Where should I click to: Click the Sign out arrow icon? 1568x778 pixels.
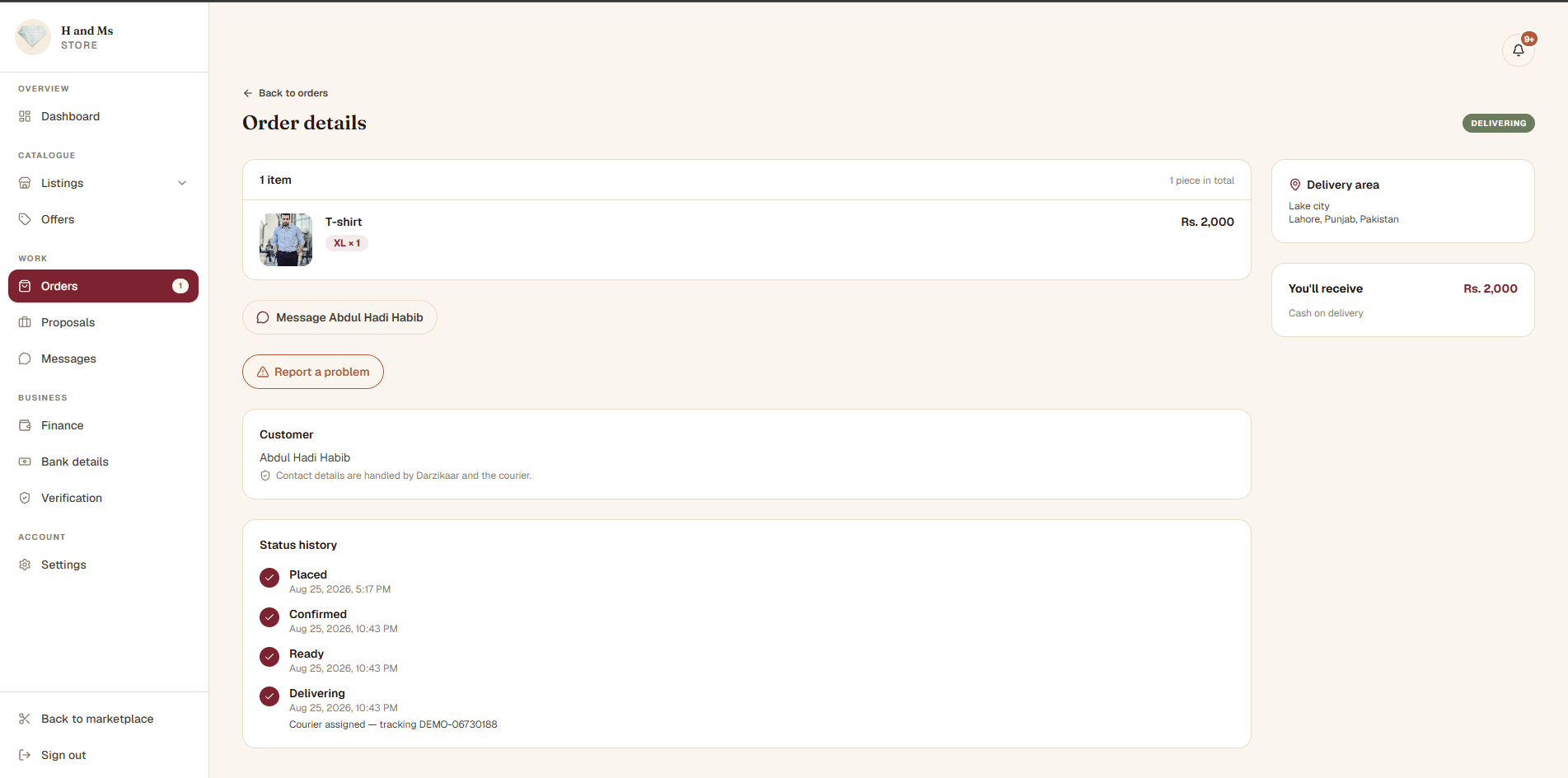25,755
